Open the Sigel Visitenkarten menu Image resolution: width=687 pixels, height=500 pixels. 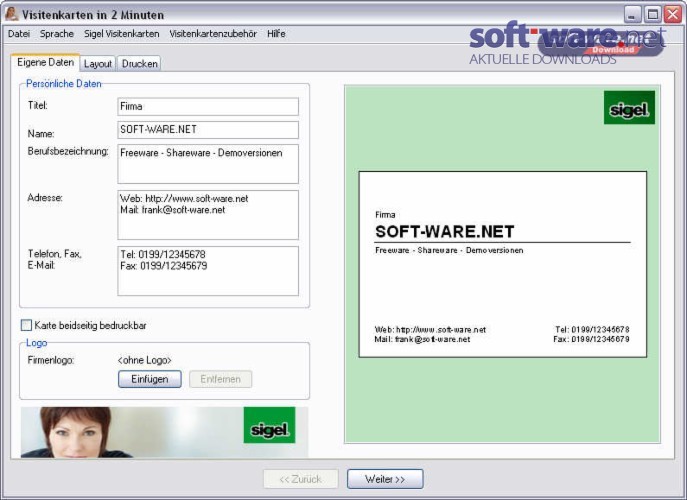pyautogui.click(x=121, y=34)
